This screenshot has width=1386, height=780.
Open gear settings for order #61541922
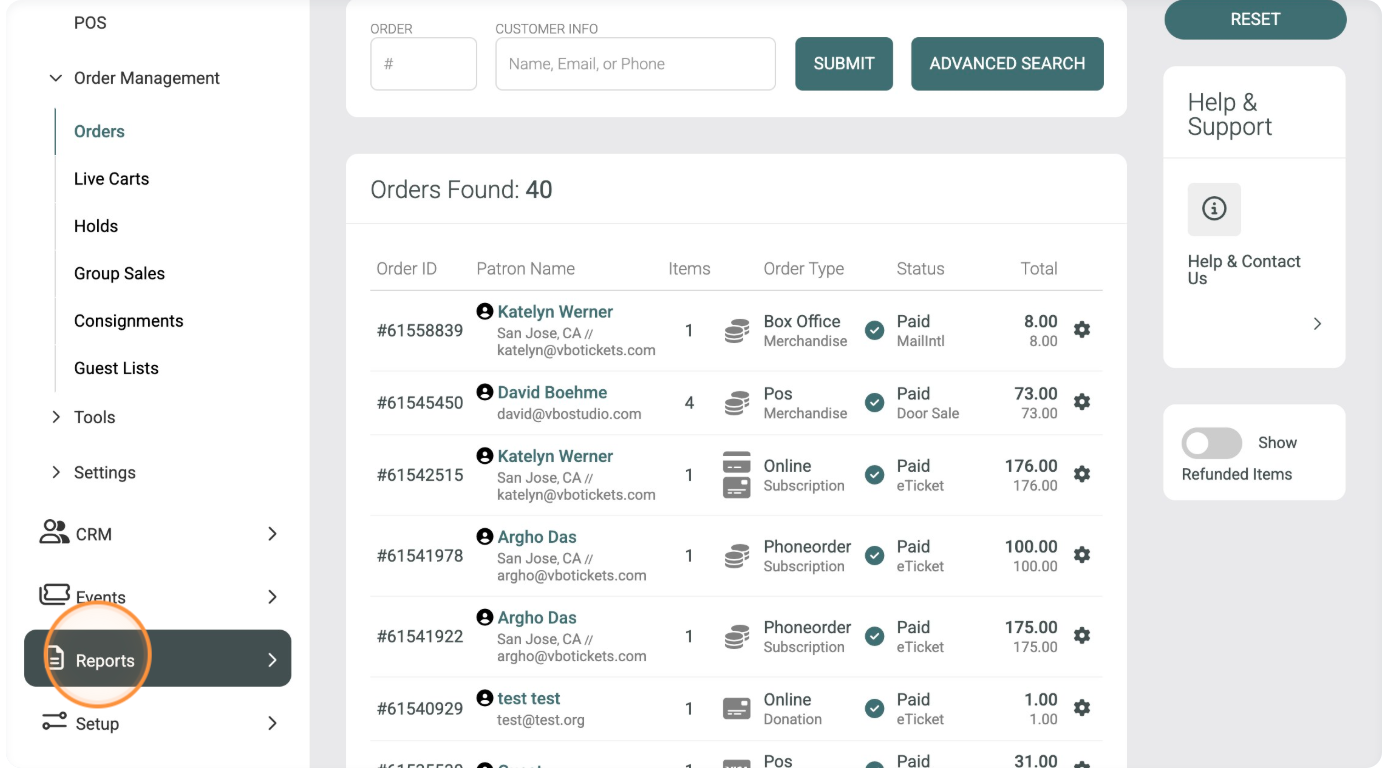pyautogui.click(x=1081, y=635)
